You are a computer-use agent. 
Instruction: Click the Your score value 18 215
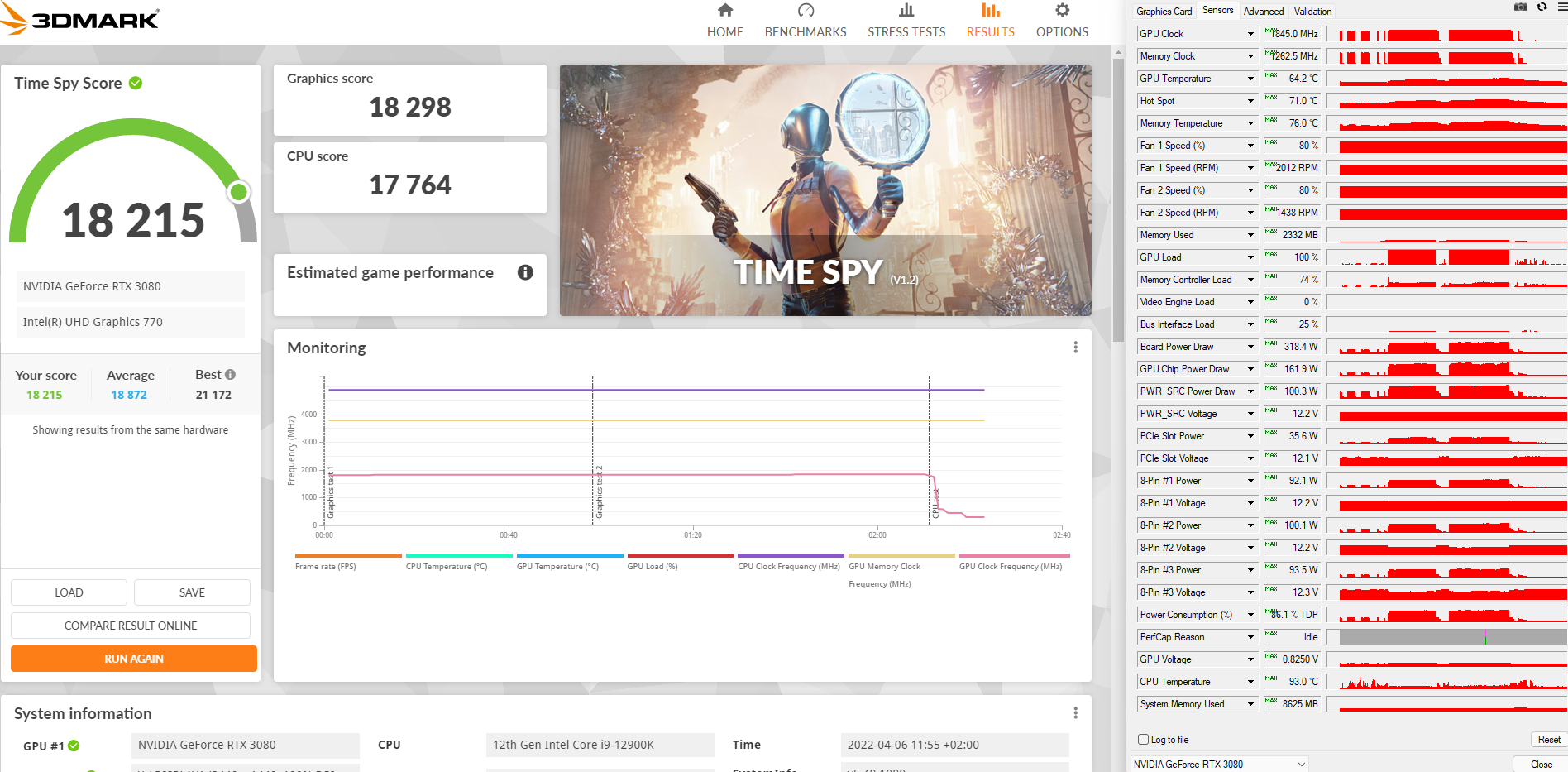point(45,395)
